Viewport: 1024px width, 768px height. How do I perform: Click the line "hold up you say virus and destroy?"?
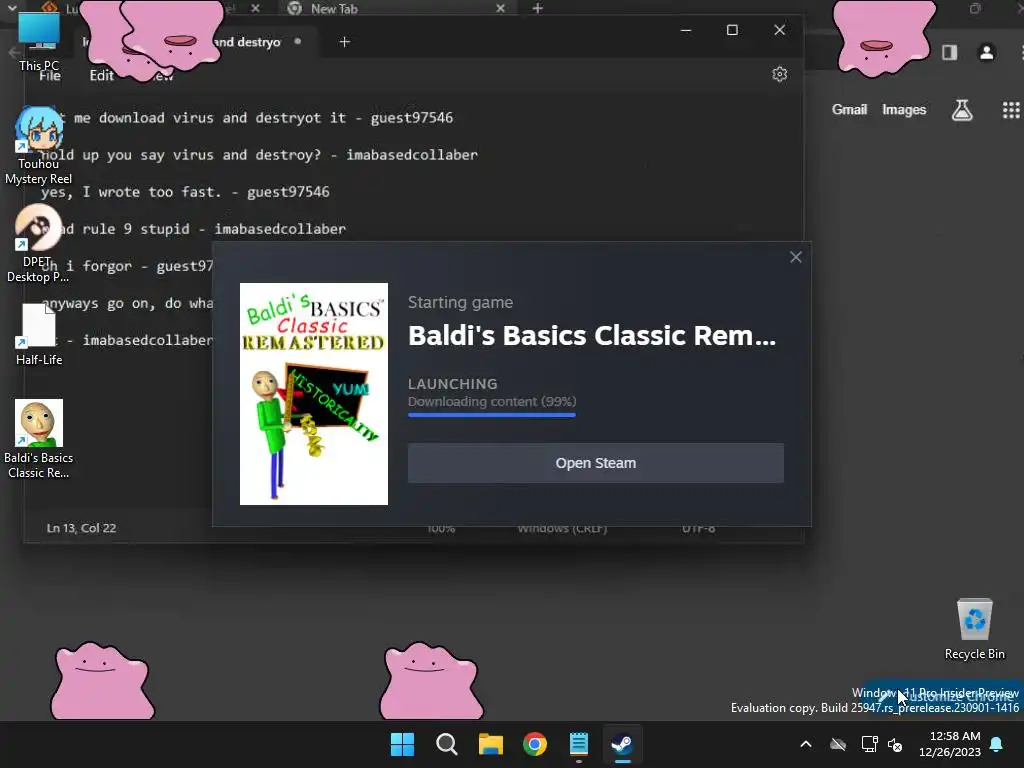pyautogui.click(x=259, y=155)
